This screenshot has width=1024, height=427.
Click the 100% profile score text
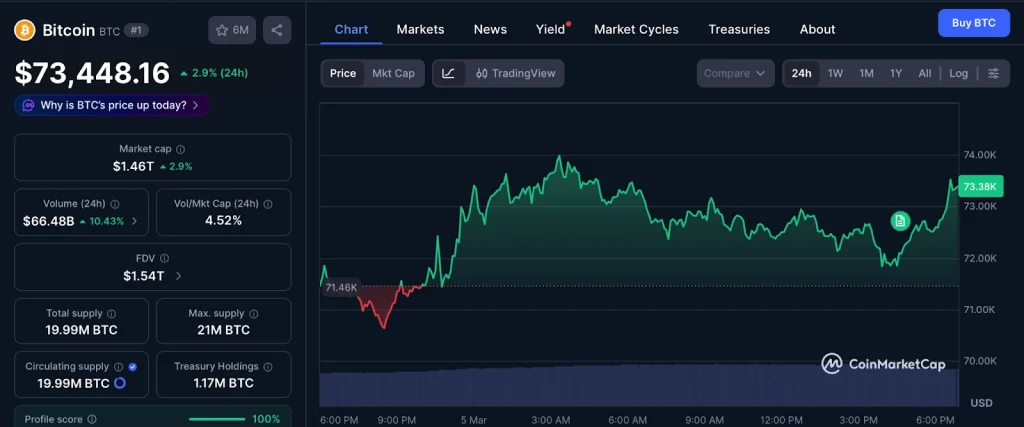[266, 419]
